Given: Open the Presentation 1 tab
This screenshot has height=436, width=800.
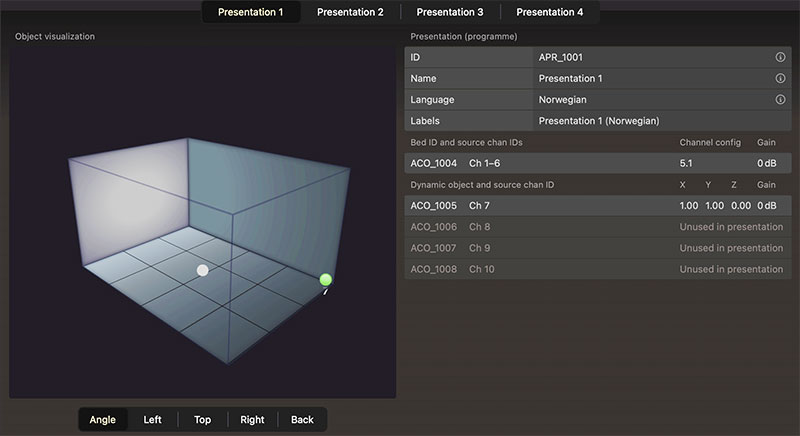Looking at the screenshot, I should click(x=250, y=12).
